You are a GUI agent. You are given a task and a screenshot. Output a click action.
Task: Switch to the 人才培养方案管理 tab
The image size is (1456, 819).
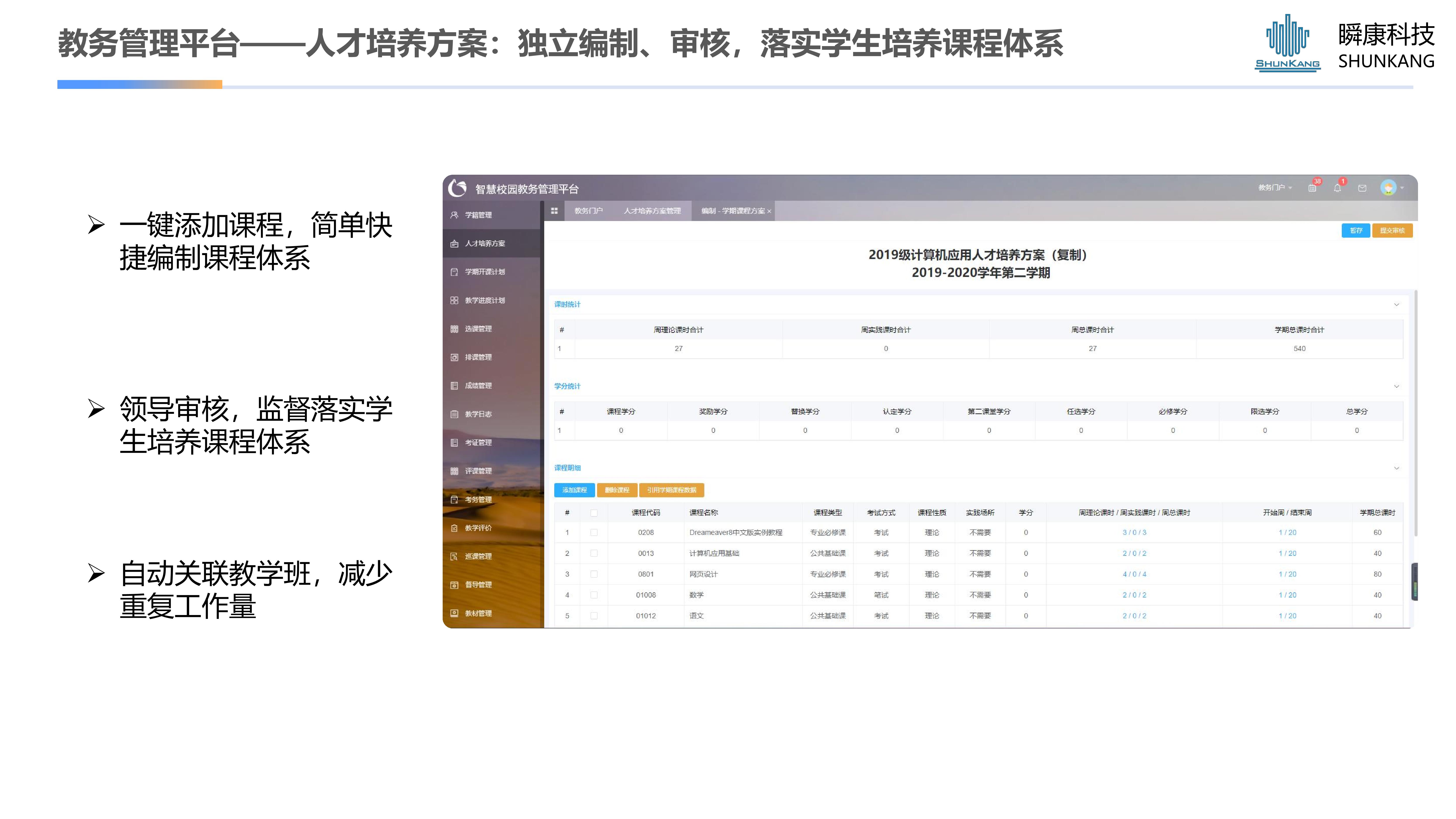point(652,211)
